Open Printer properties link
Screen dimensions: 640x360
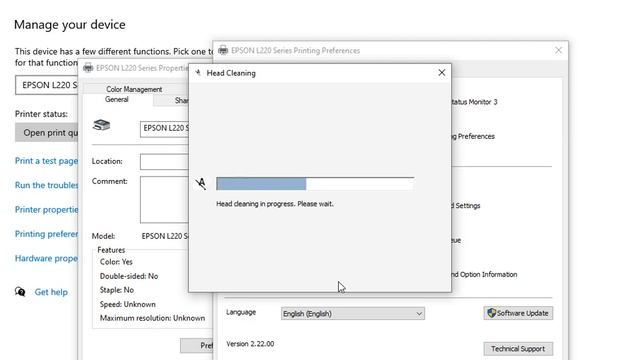pos(46,210)
